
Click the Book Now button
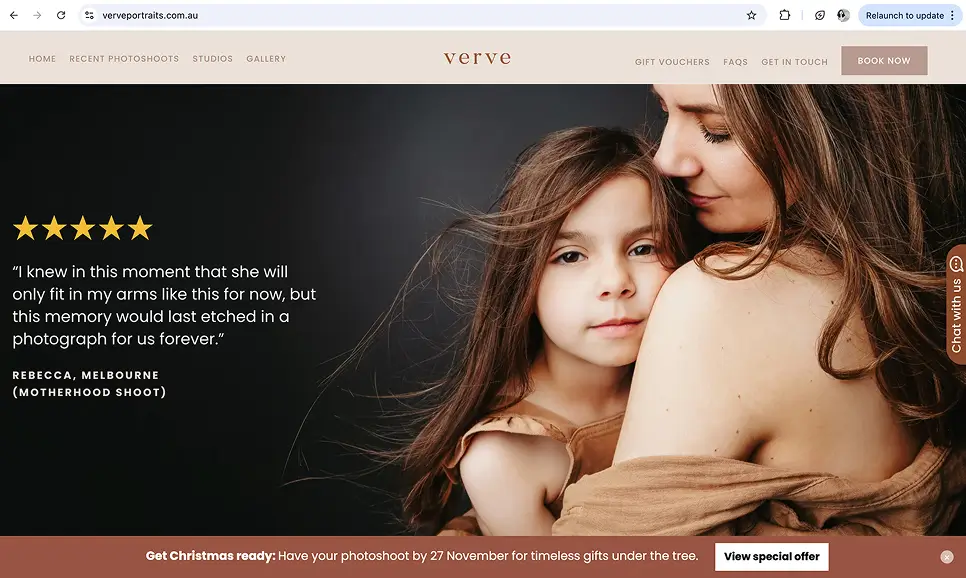(x=884, y=60)
